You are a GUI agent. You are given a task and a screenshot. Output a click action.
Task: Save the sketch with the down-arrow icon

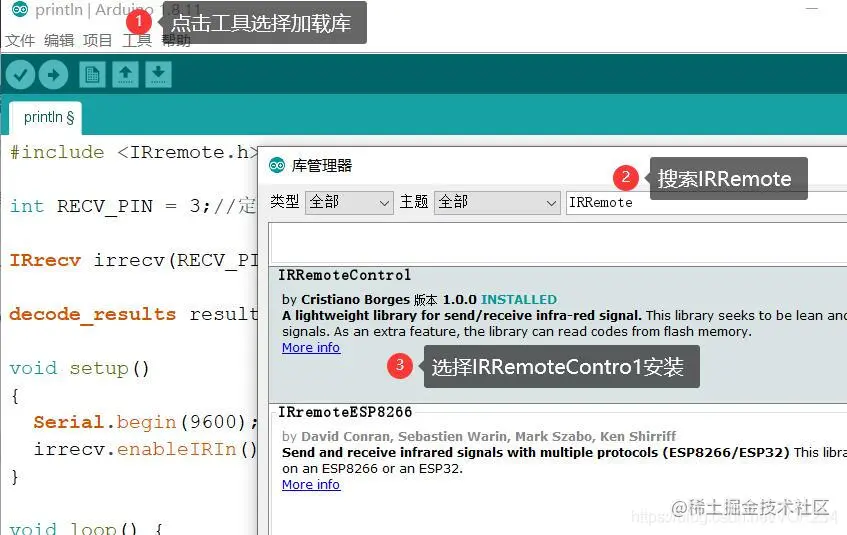click(x=158, y=75)
